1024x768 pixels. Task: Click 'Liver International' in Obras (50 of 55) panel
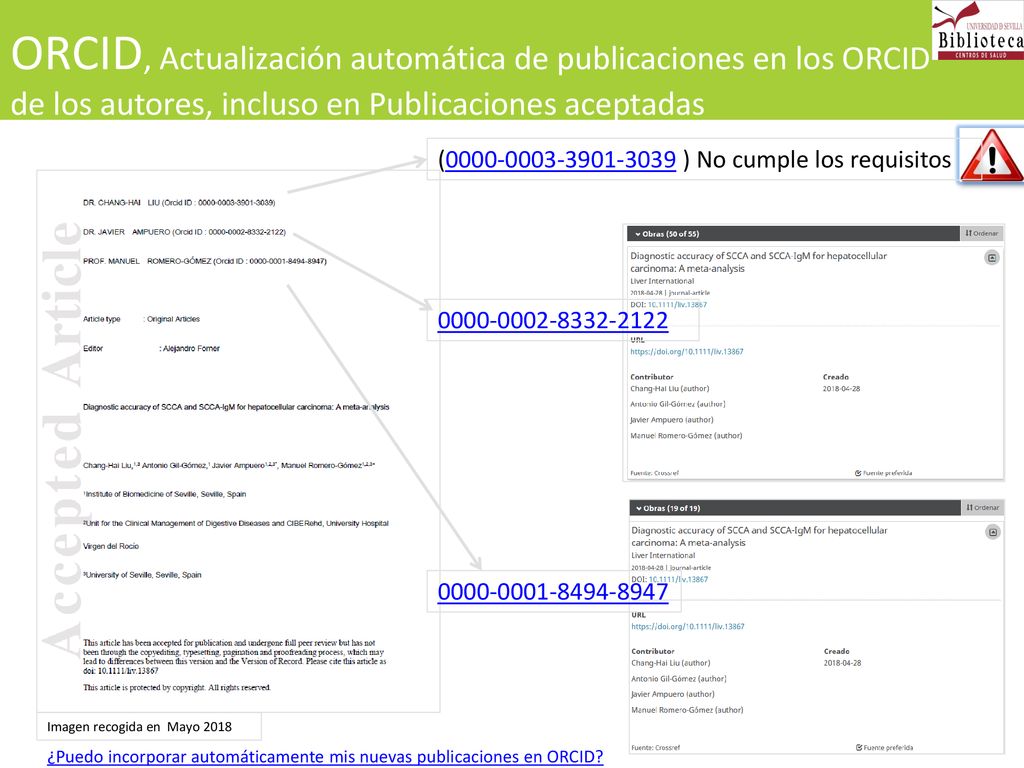(662, 281)
